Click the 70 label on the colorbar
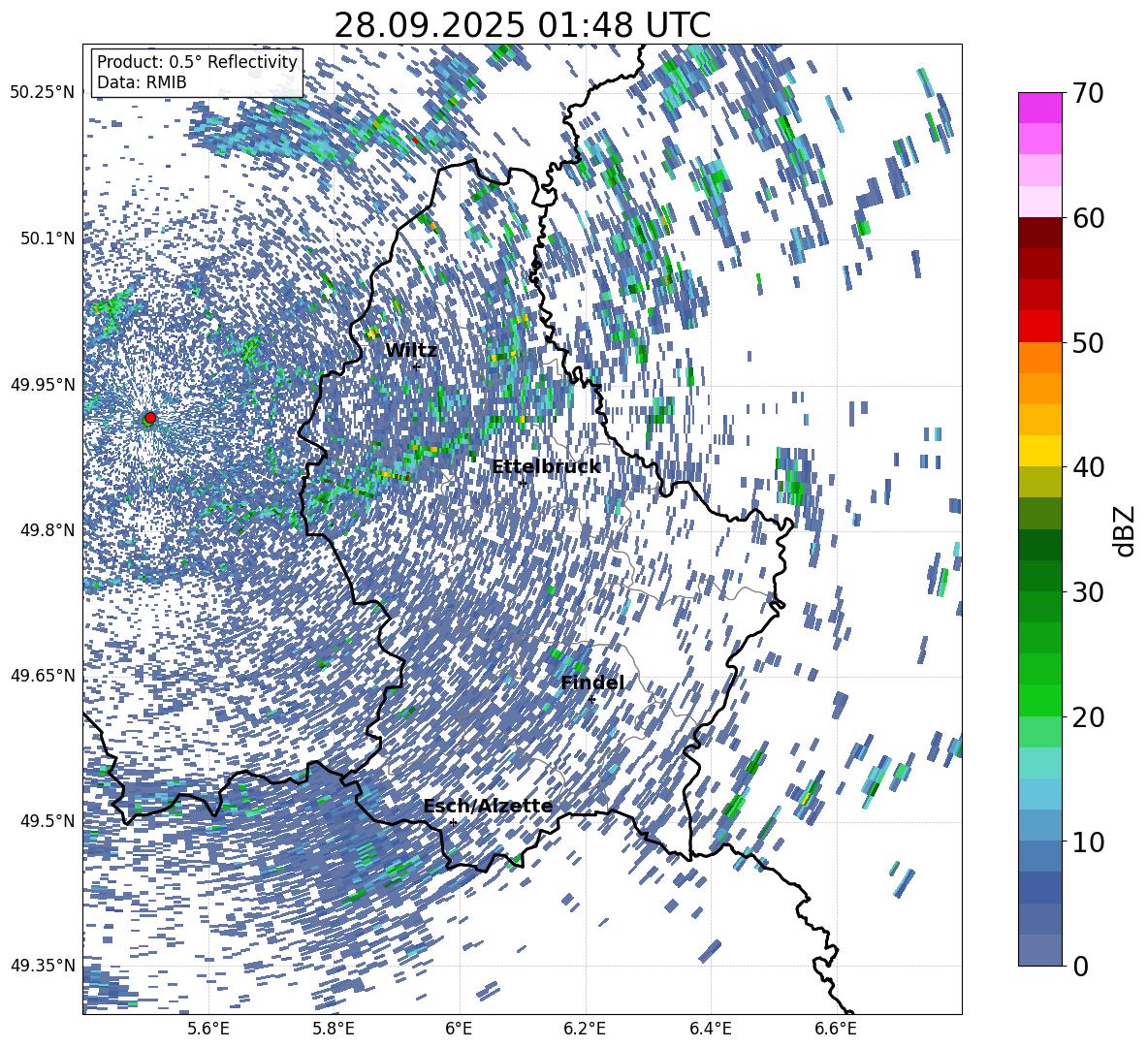This screenshot has width=1148, height=1048. (x=1087, y=93)
